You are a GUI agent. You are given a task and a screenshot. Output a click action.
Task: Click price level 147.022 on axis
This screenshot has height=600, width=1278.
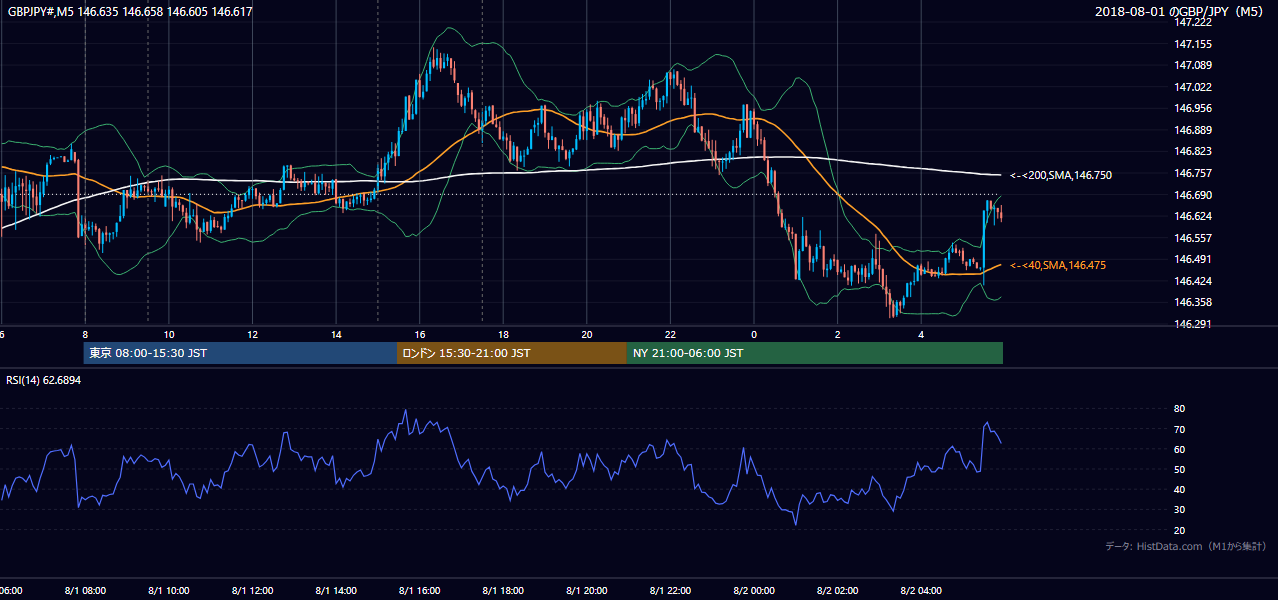(1194, 87)
